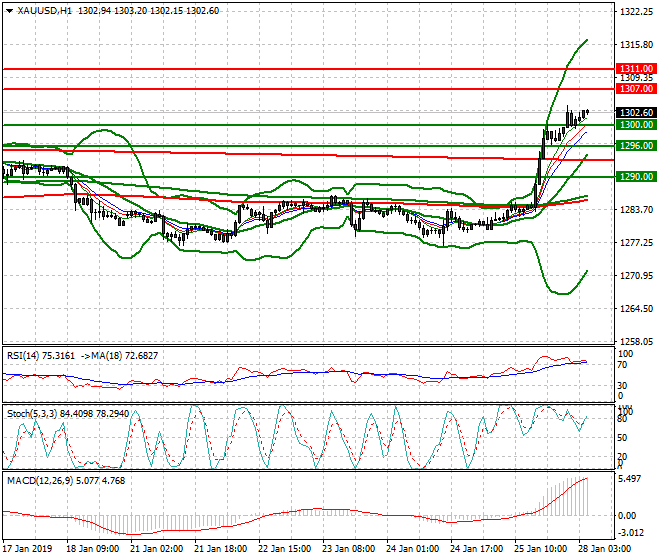Select the green 1296.00 level label
The width and height of the screenshot is (660, 560).
point(636,146)
